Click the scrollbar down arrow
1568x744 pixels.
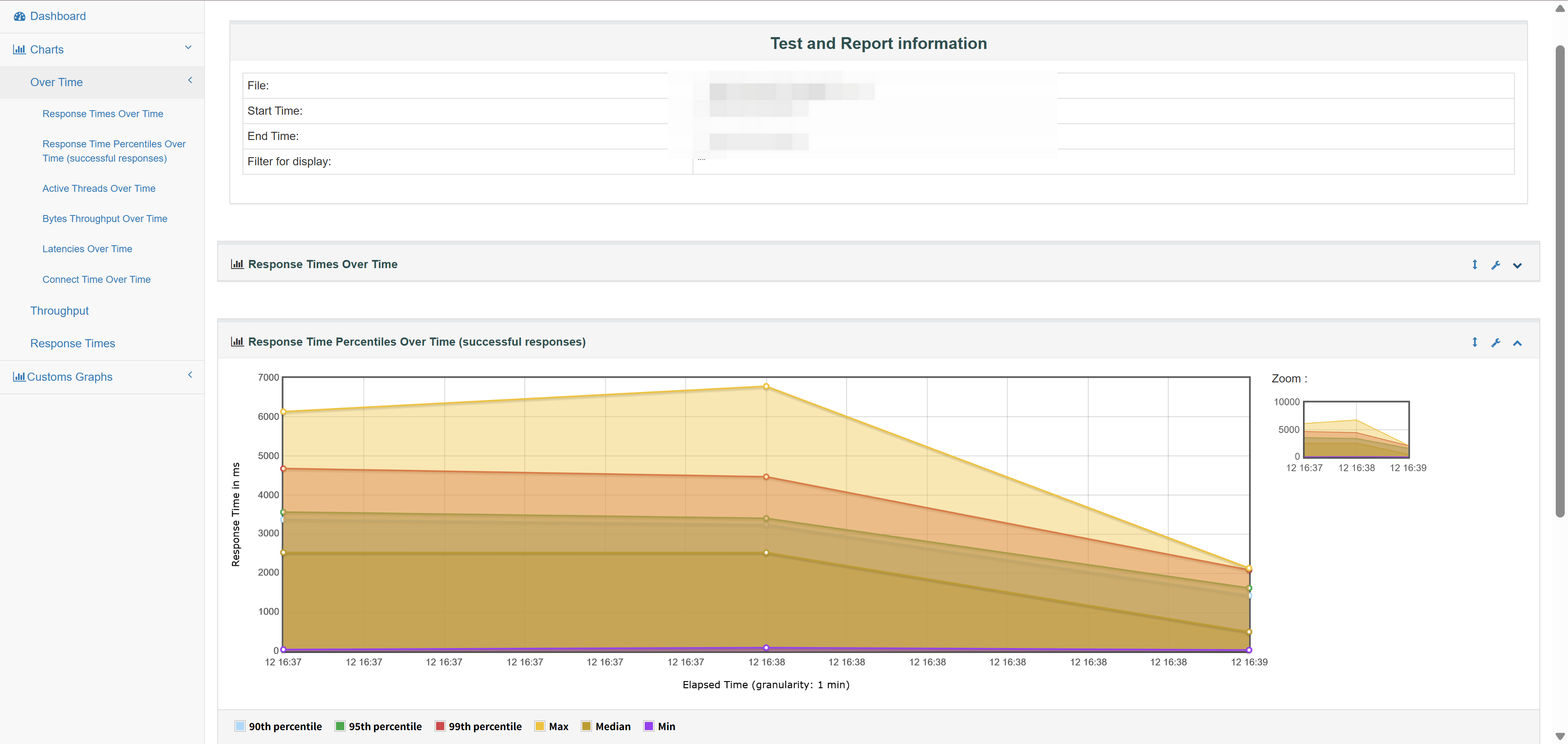click(x=1559, y=737)
